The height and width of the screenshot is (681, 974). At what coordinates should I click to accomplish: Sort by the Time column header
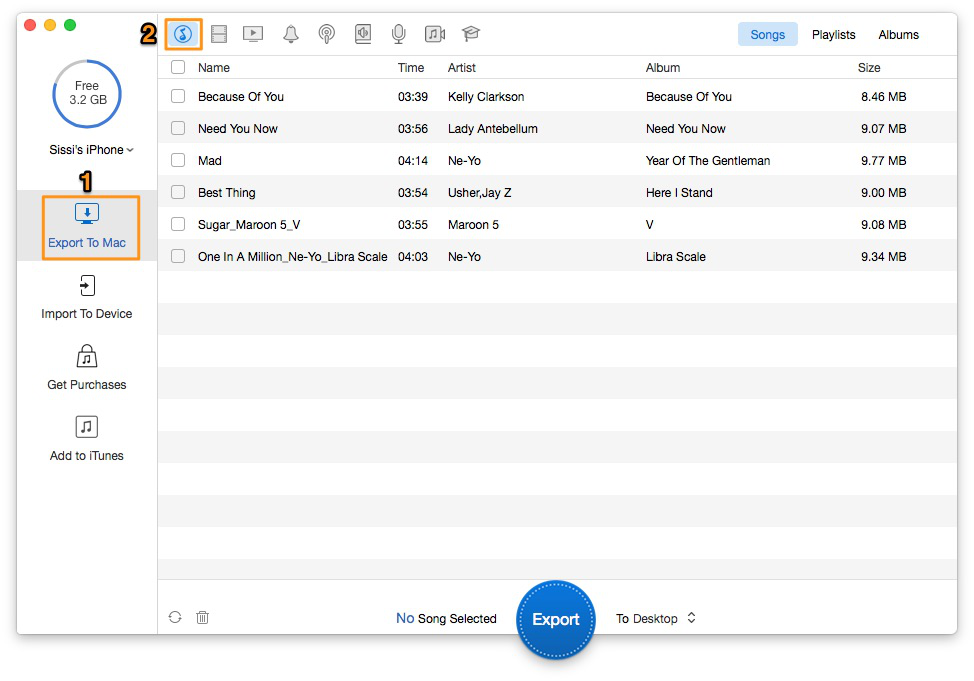tap(411, 68)
